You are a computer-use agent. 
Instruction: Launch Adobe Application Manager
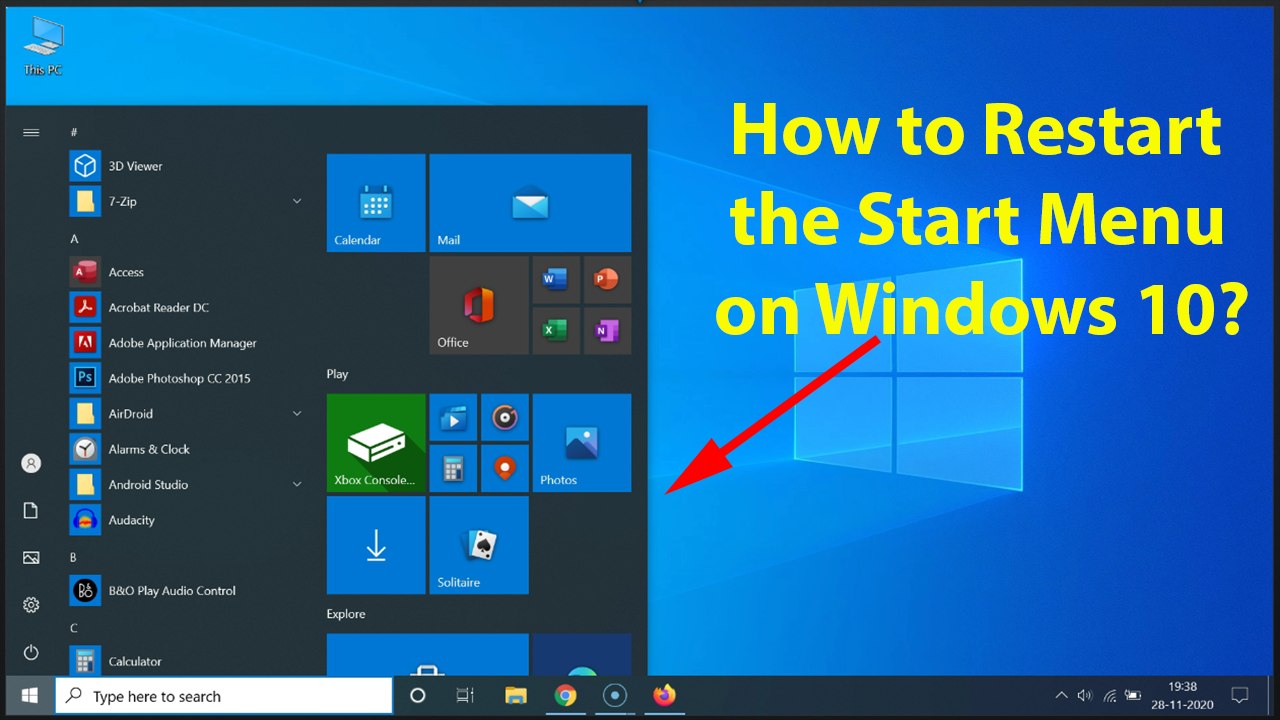[x=186, y=343]
